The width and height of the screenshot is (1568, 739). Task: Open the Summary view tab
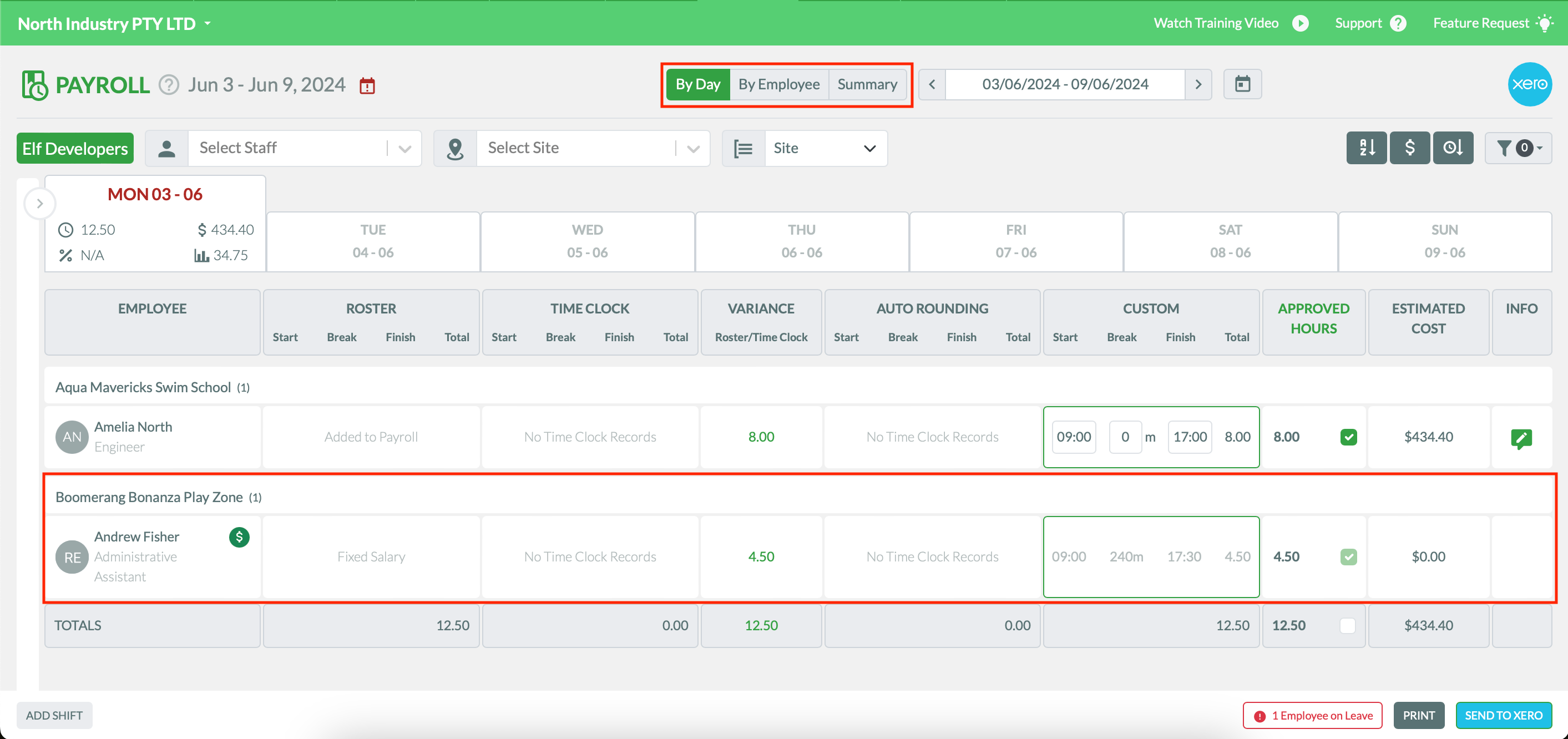coord(867,84)
